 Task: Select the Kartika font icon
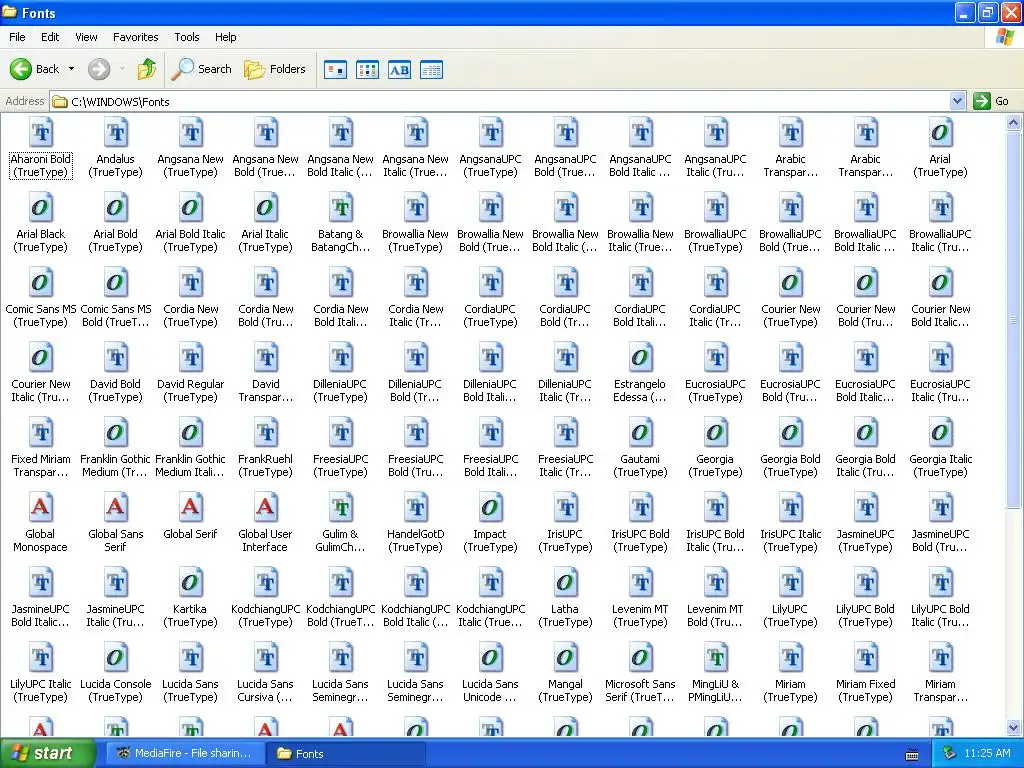coord(190,583)
